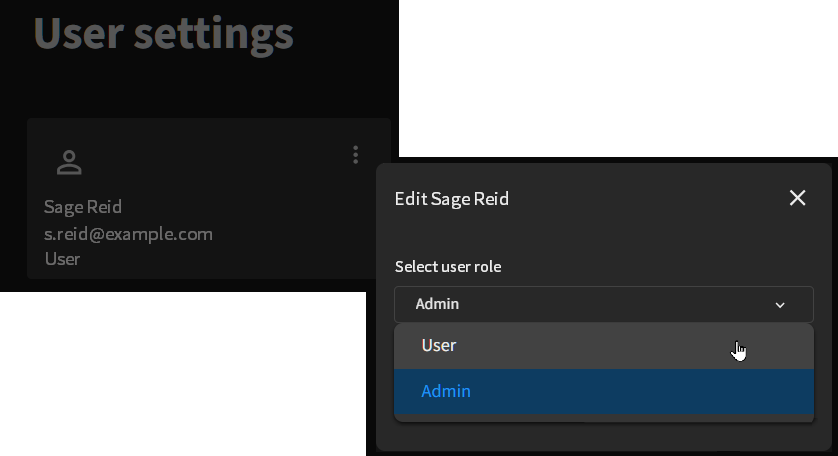Click the User role text on the card
Image resolution: width=838 pixels, height=456 pixels.
pyautogui.click(x=62, y=259)
